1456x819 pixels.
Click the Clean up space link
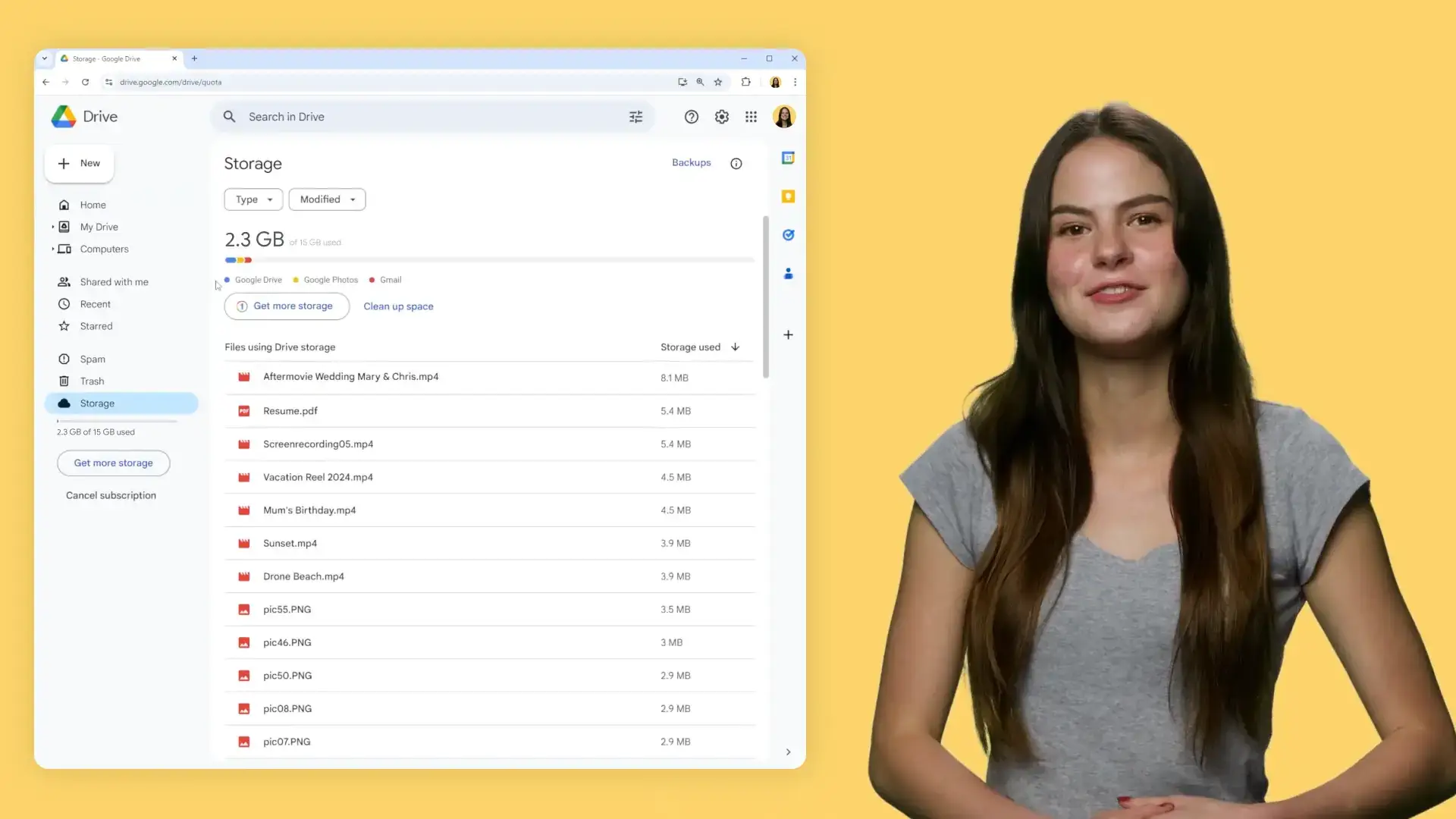[398, 306]
